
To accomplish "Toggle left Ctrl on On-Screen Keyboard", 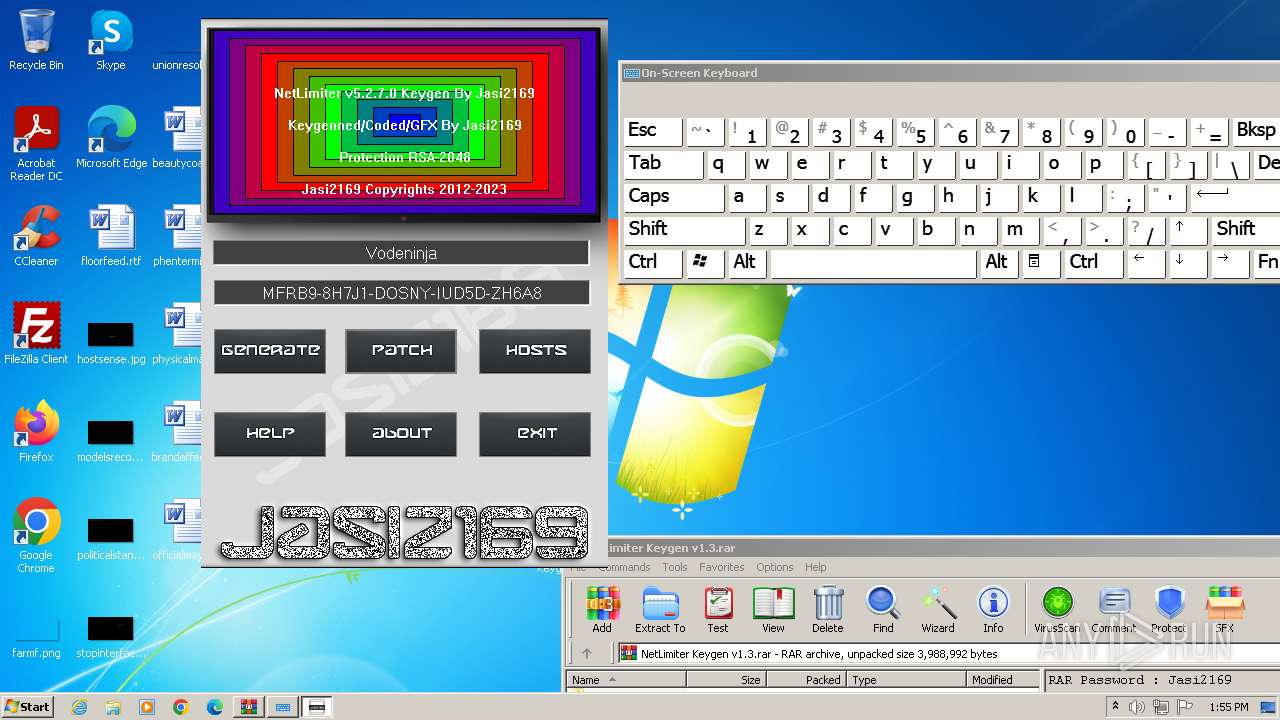I will (x=653, y=263).
